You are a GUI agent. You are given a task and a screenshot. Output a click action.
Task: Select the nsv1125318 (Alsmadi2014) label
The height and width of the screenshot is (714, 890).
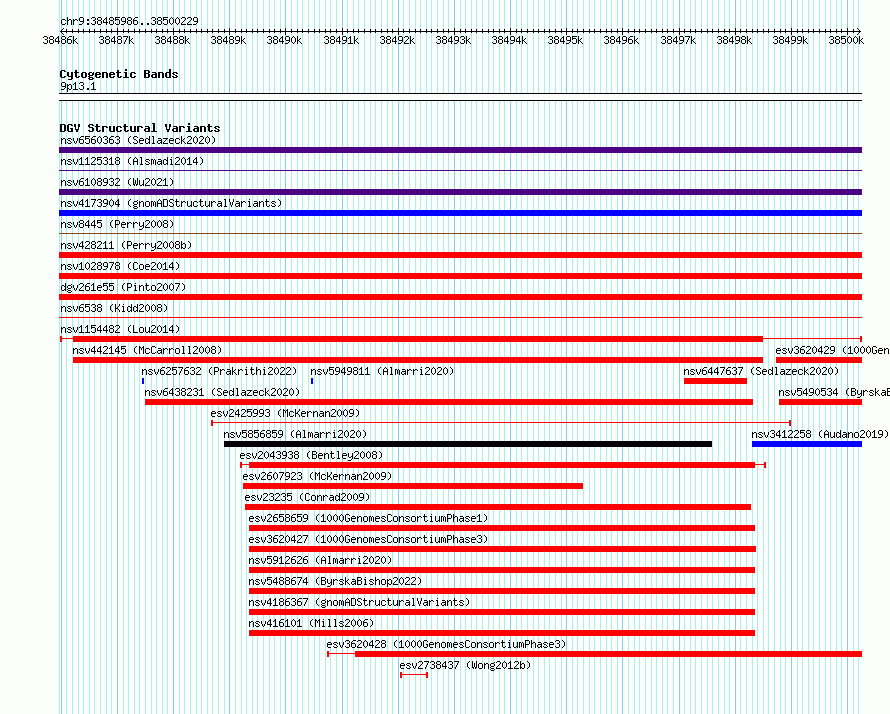point(132,161)
